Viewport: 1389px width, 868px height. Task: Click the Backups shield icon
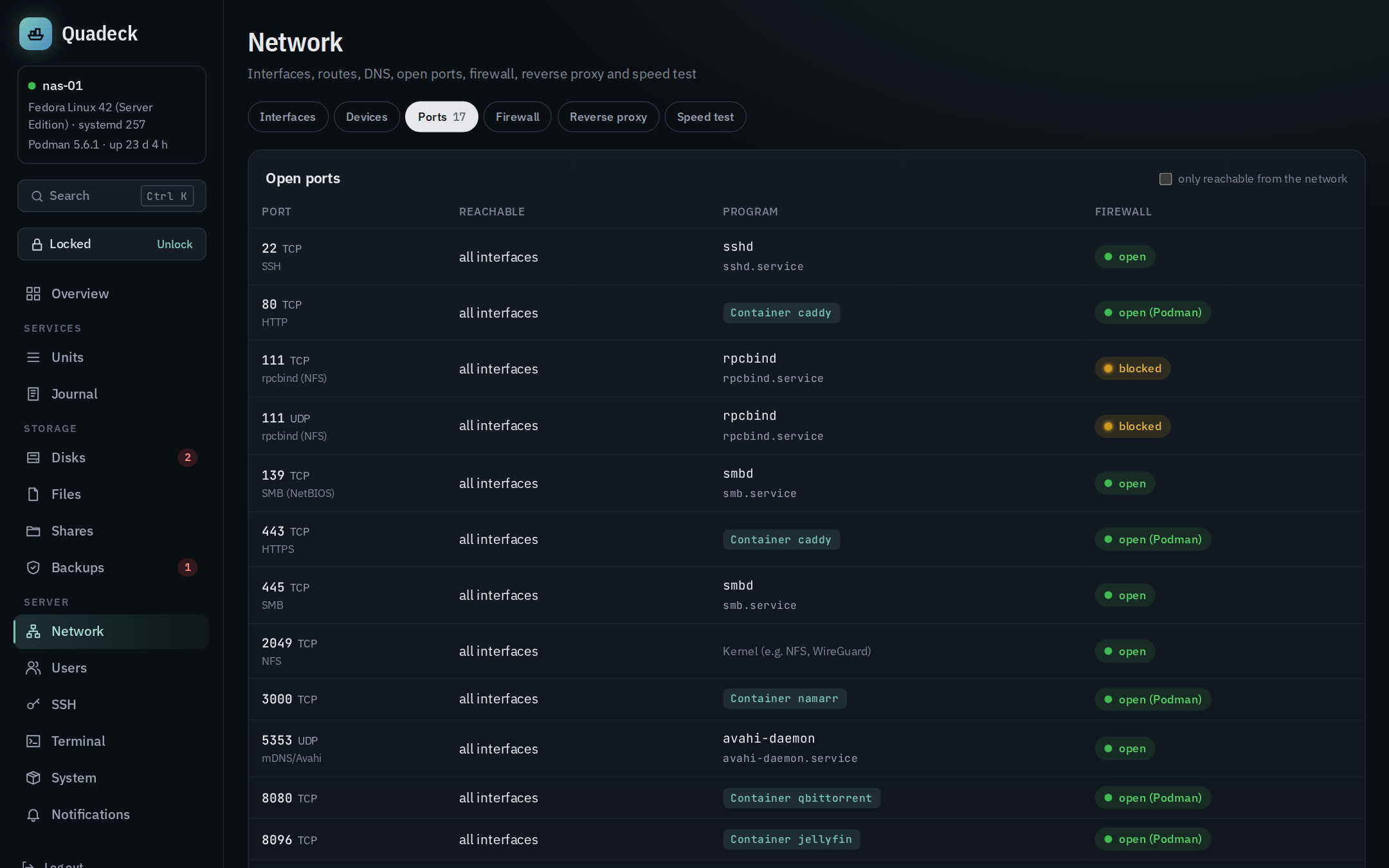pos(33,568)
